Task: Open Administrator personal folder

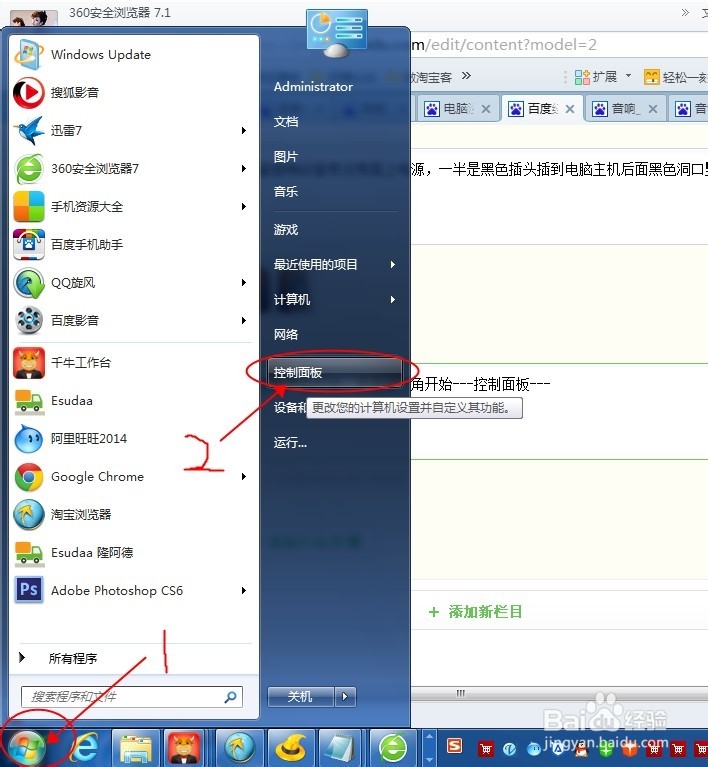Action: pos(314,87)
